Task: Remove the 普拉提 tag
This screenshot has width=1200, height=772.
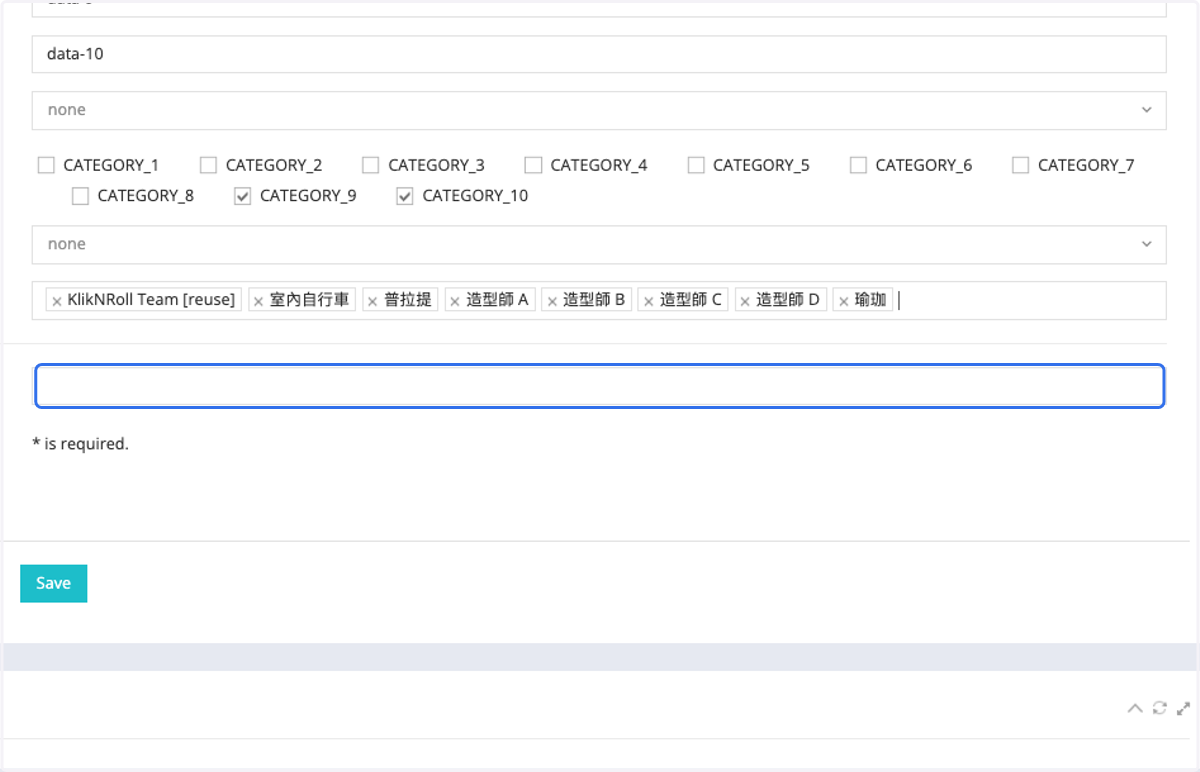Action: 373,301
